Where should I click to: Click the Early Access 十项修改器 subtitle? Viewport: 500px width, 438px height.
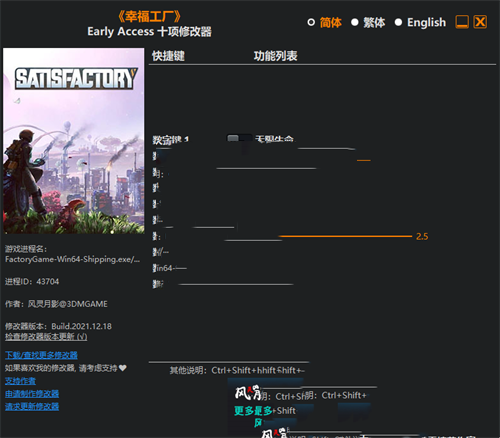pyautogui.click(x=149, y=32)
